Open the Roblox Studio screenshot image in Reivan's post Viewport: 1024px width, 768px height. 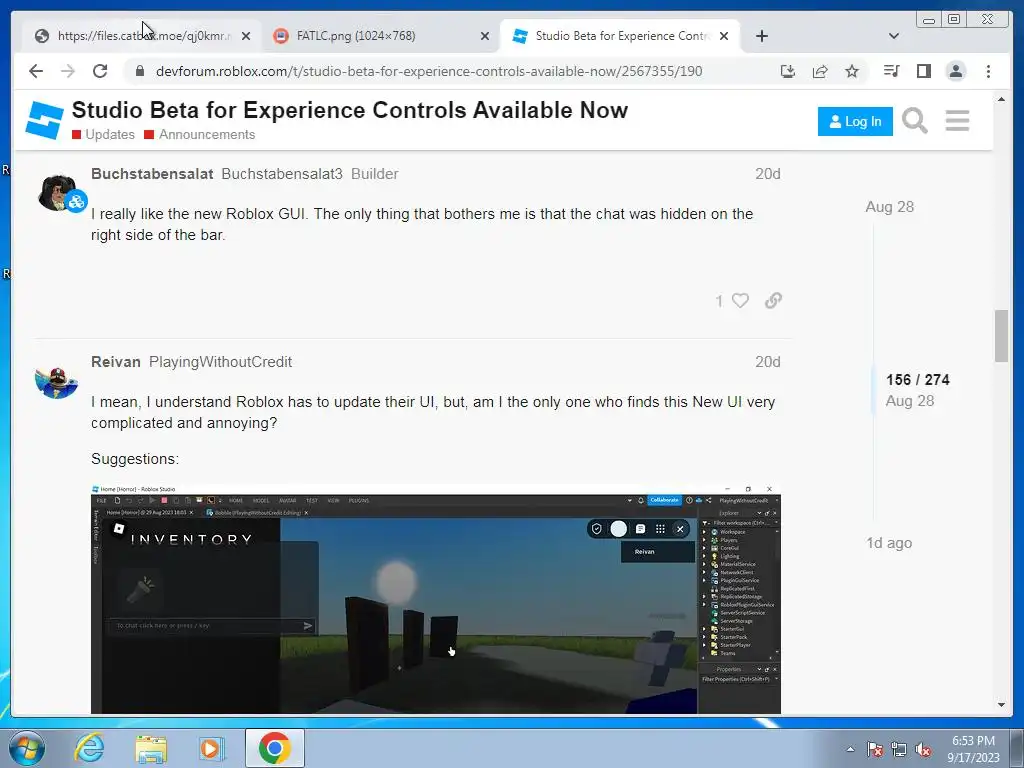coord(436,598)
